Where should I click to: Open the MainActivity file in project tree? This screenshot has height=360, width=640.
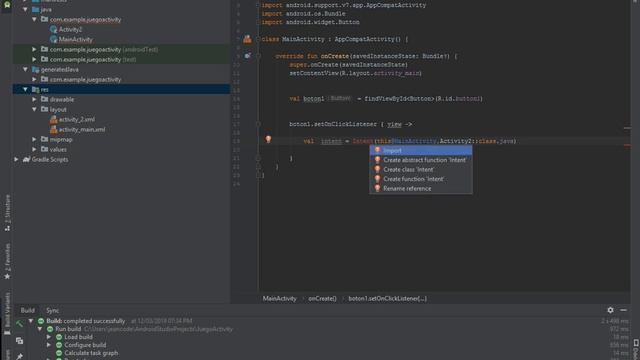pyautogui.click(x=76, y=40)
